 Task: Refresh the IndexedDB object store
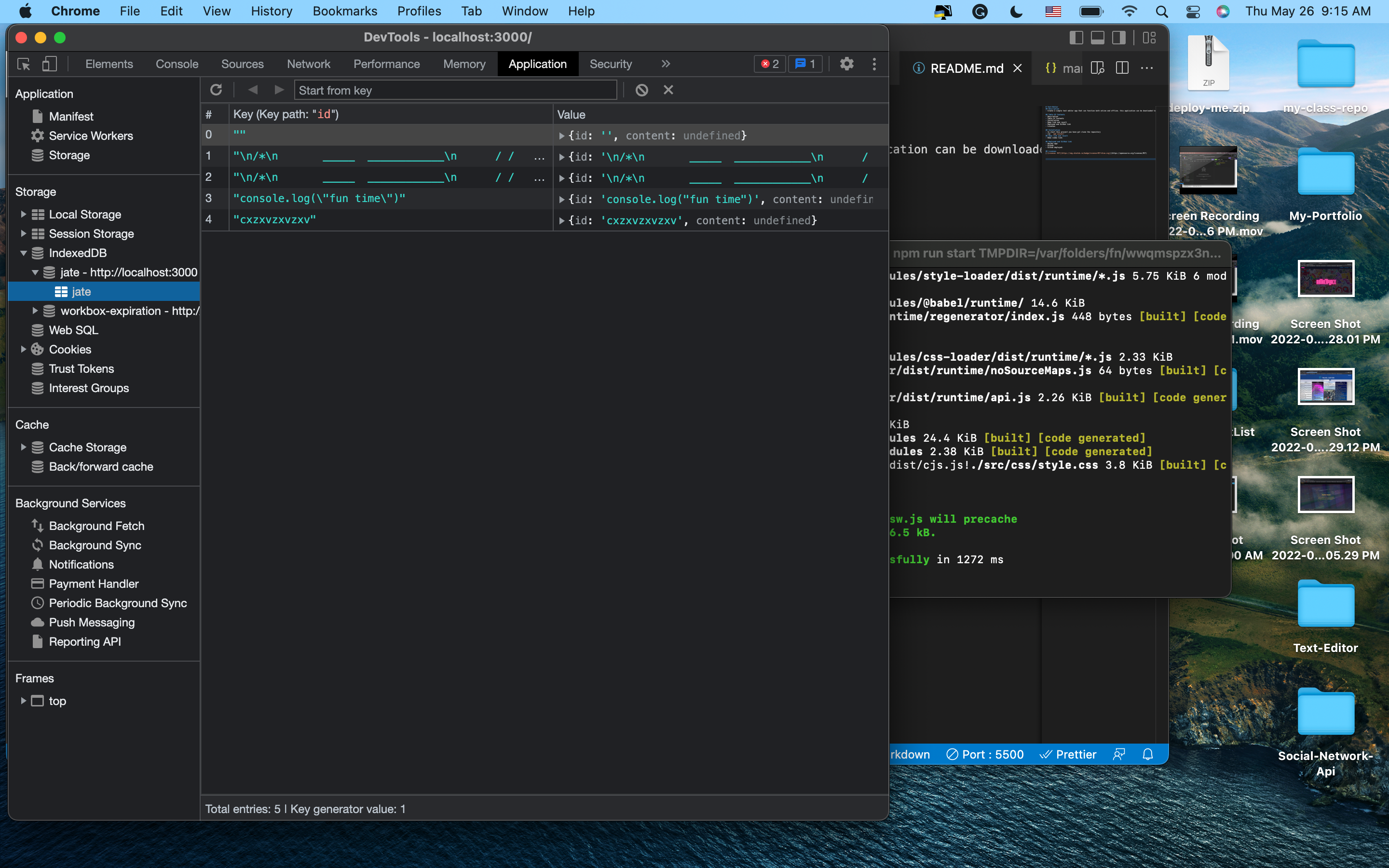click(216, 90)
